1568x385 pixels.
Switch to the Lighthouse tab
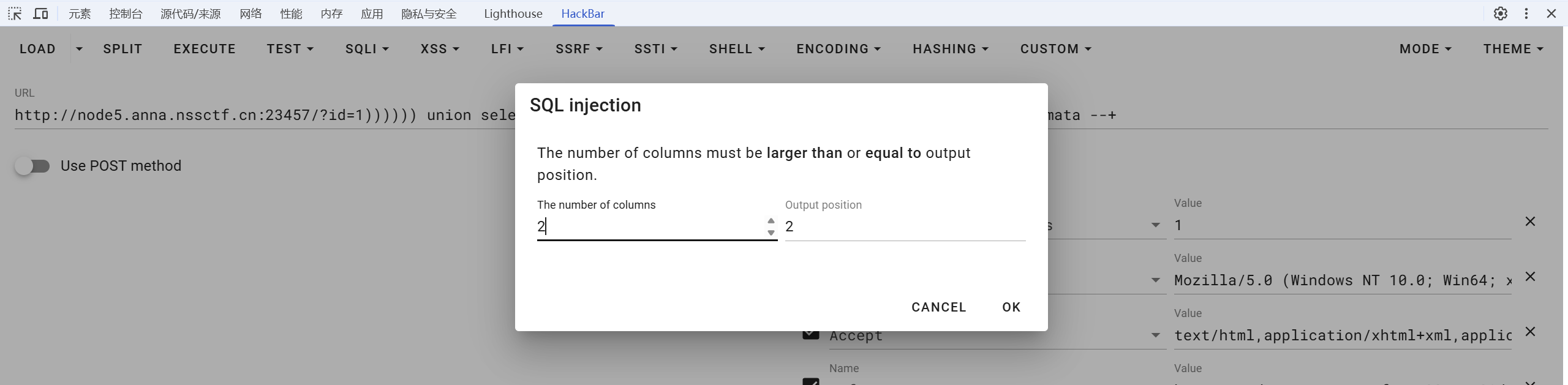(x=513, y=13)
